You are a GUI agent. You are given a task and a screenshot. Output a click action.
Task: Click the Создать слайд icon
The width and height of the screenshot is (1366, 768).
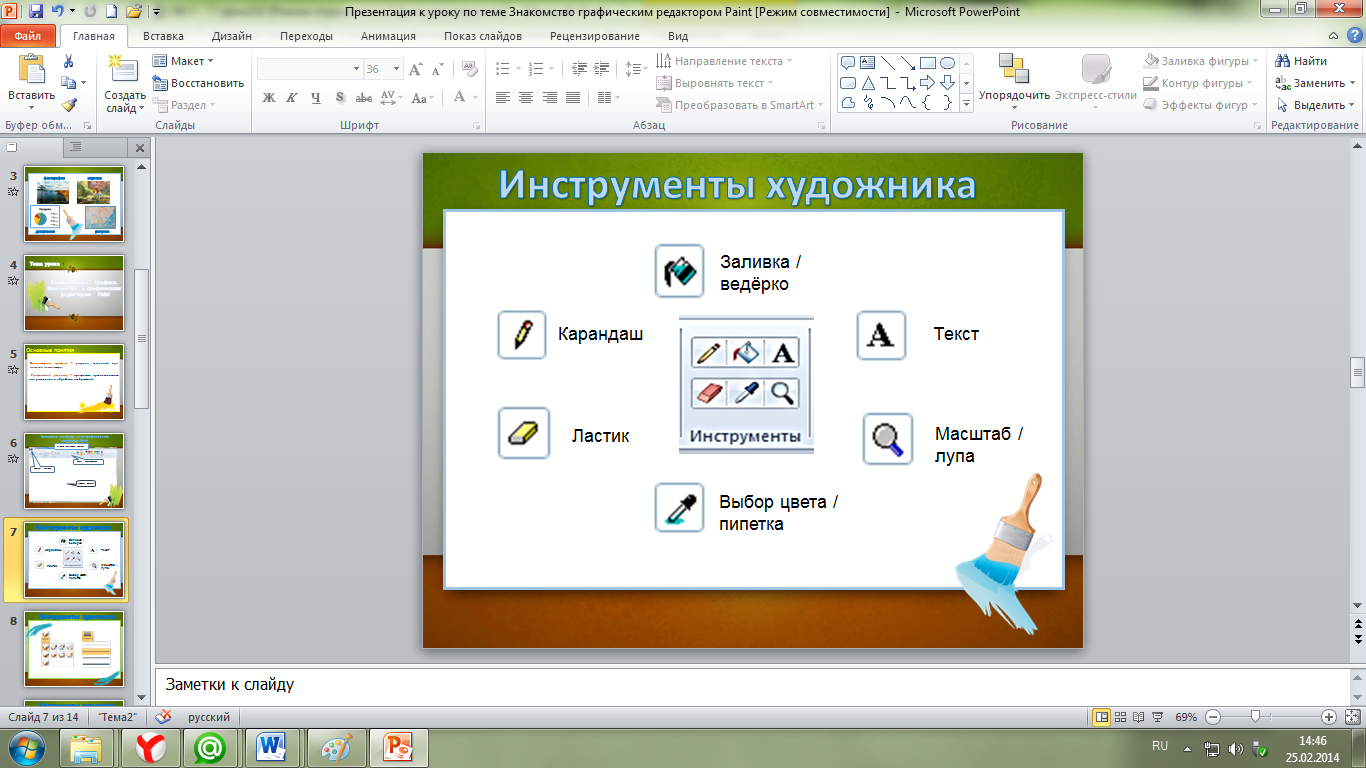click(124, 70)
